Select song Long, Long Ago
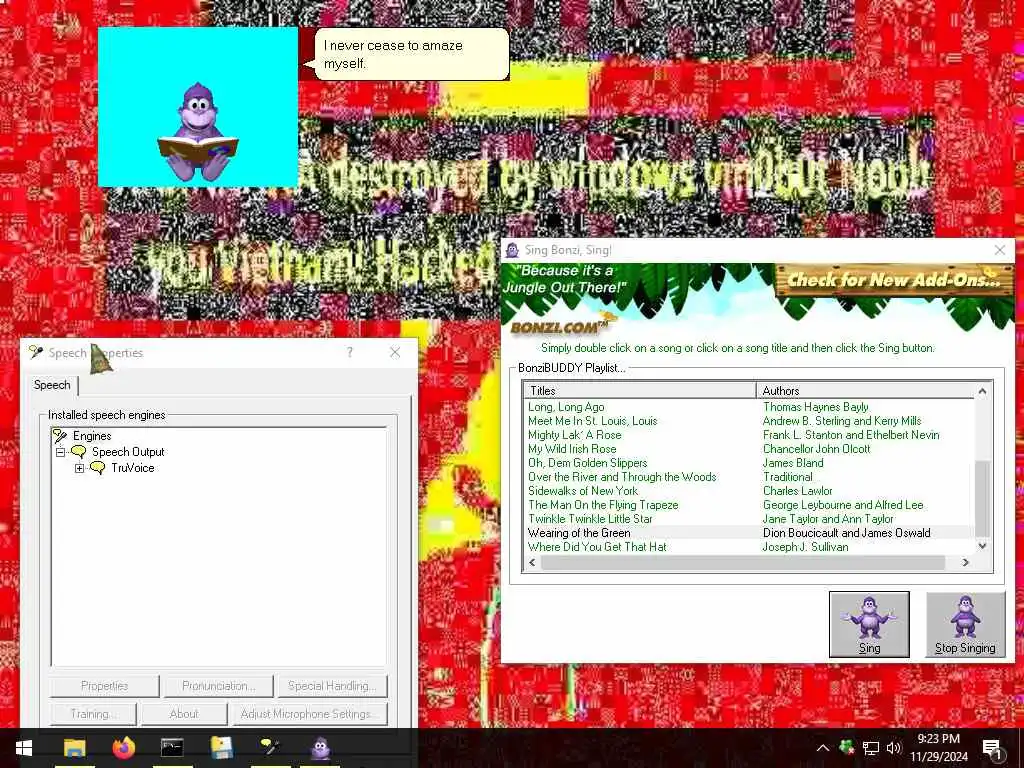The height and width of the screenshot is (768, 1024). point(566,407)
